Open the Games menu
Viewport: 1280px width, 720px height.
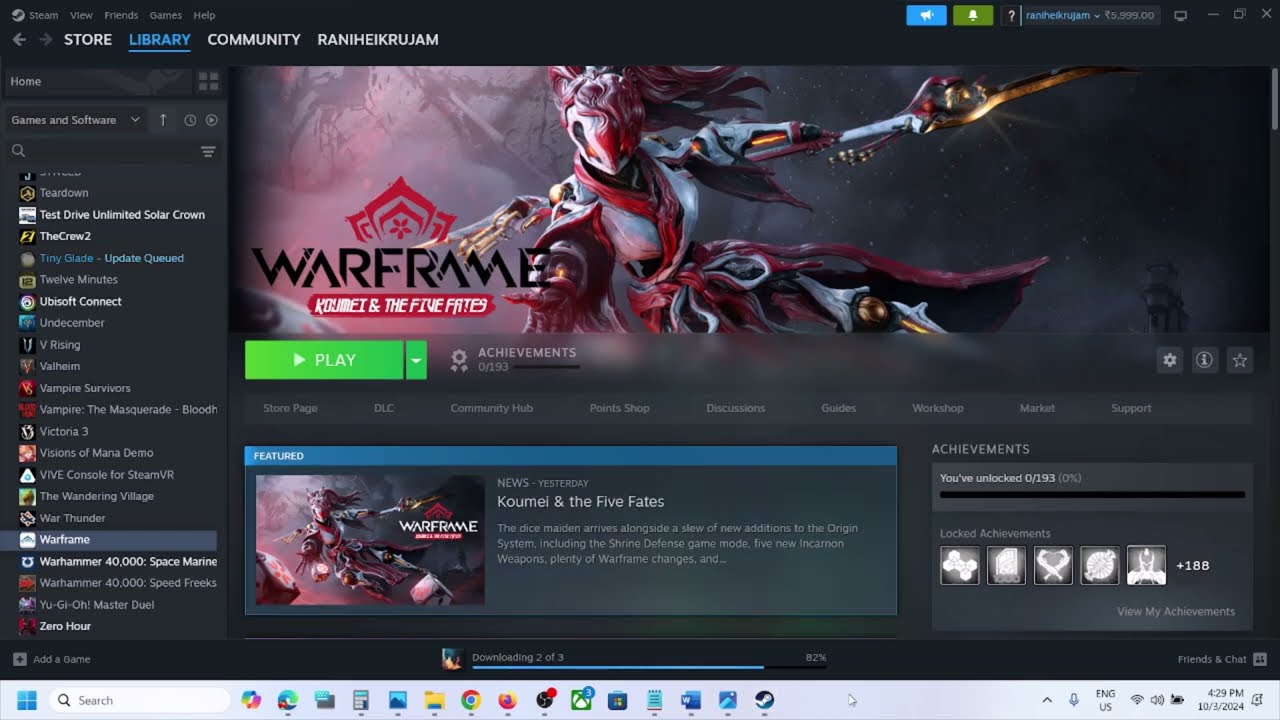[165, 15]
